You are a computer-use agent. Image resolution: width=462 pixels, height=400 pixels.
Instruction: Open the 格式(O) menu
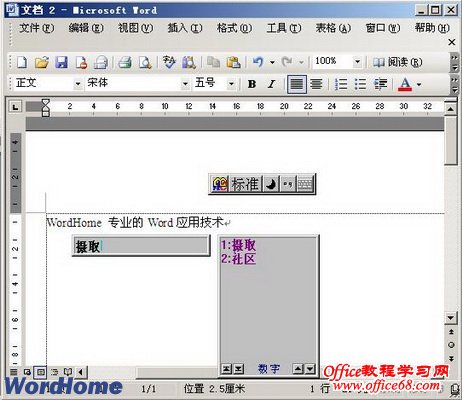pos(234,28)
